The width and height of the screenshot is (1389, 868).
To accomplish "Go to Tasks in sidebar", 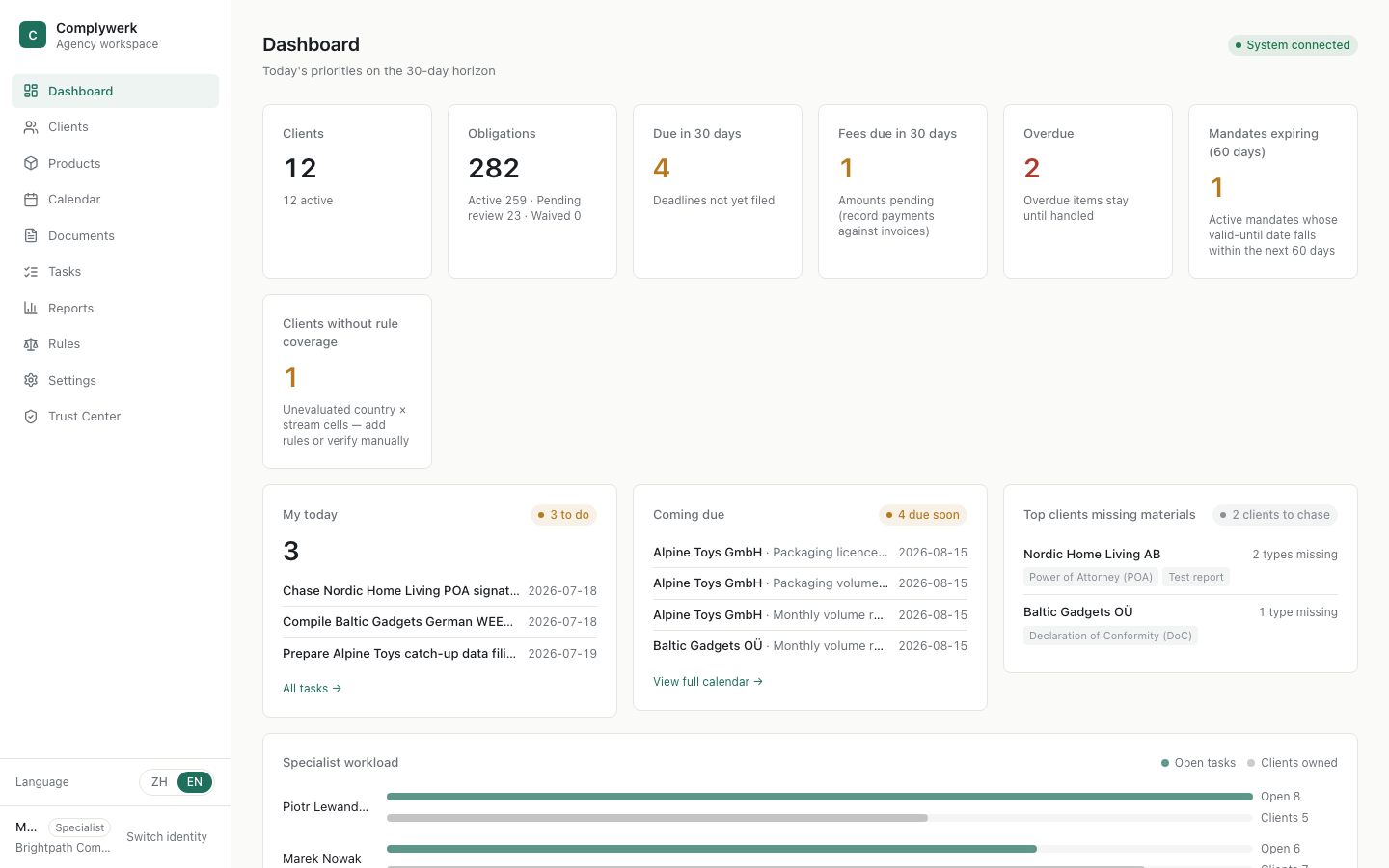I will [x=115, y=272].
